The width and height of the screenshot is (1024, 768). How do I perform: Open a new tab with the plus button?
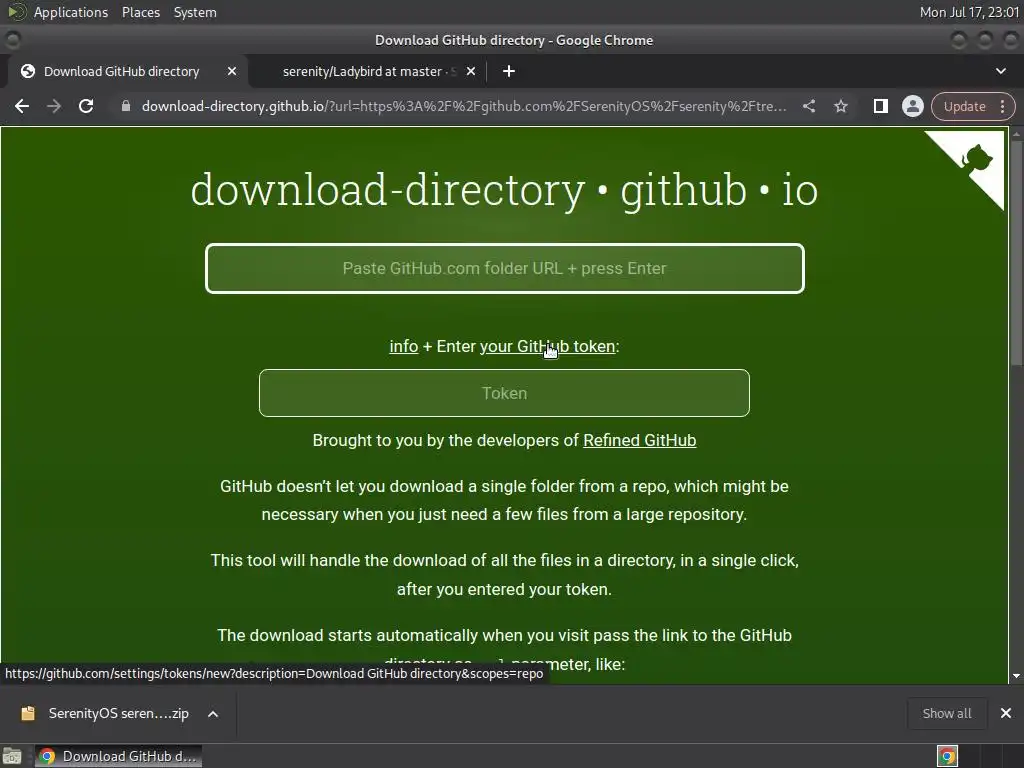coord(509,71)
